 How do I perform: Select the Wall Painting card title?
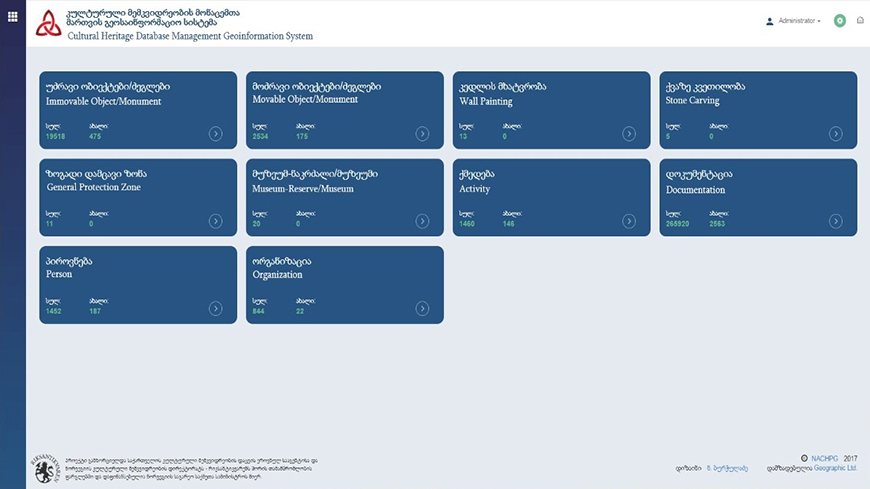pyautogui.click(x=485, y=102)
